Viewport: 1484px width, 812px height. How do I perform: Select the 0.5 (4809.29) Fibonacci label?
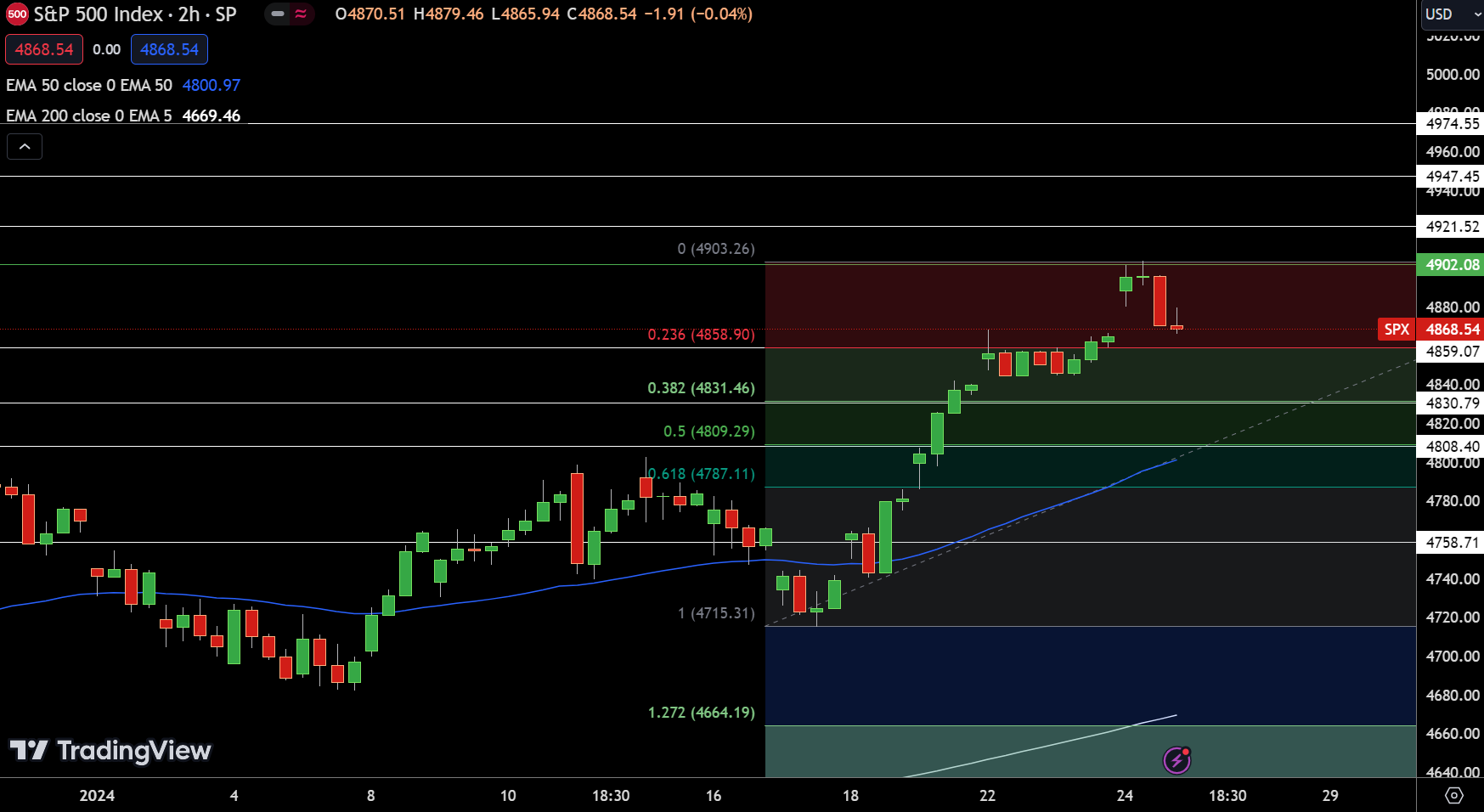tap(708, 431)
